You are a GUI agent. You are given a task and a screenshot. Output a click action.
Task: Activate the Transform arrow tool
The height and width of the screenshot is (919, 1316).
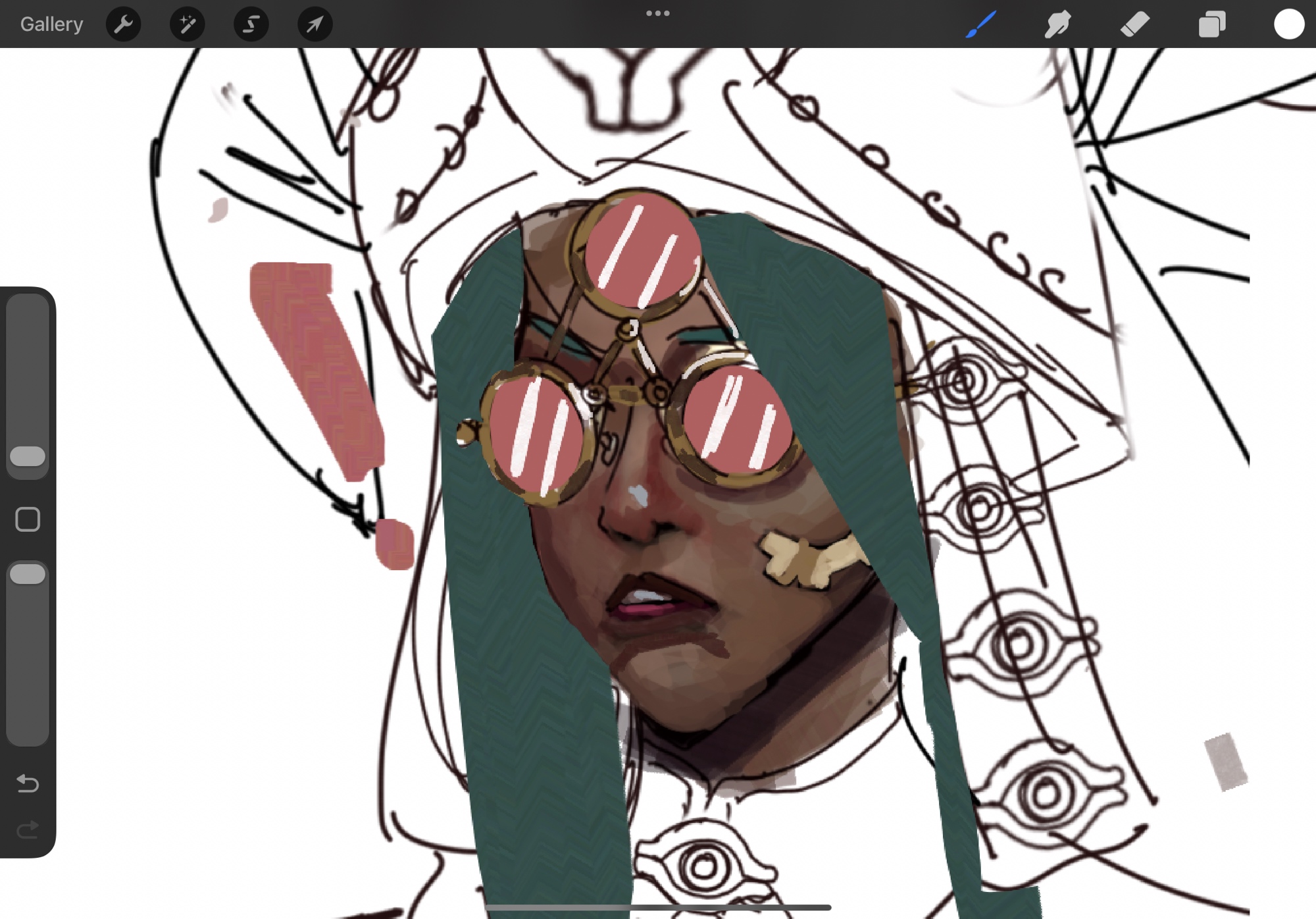pos(315,24)
